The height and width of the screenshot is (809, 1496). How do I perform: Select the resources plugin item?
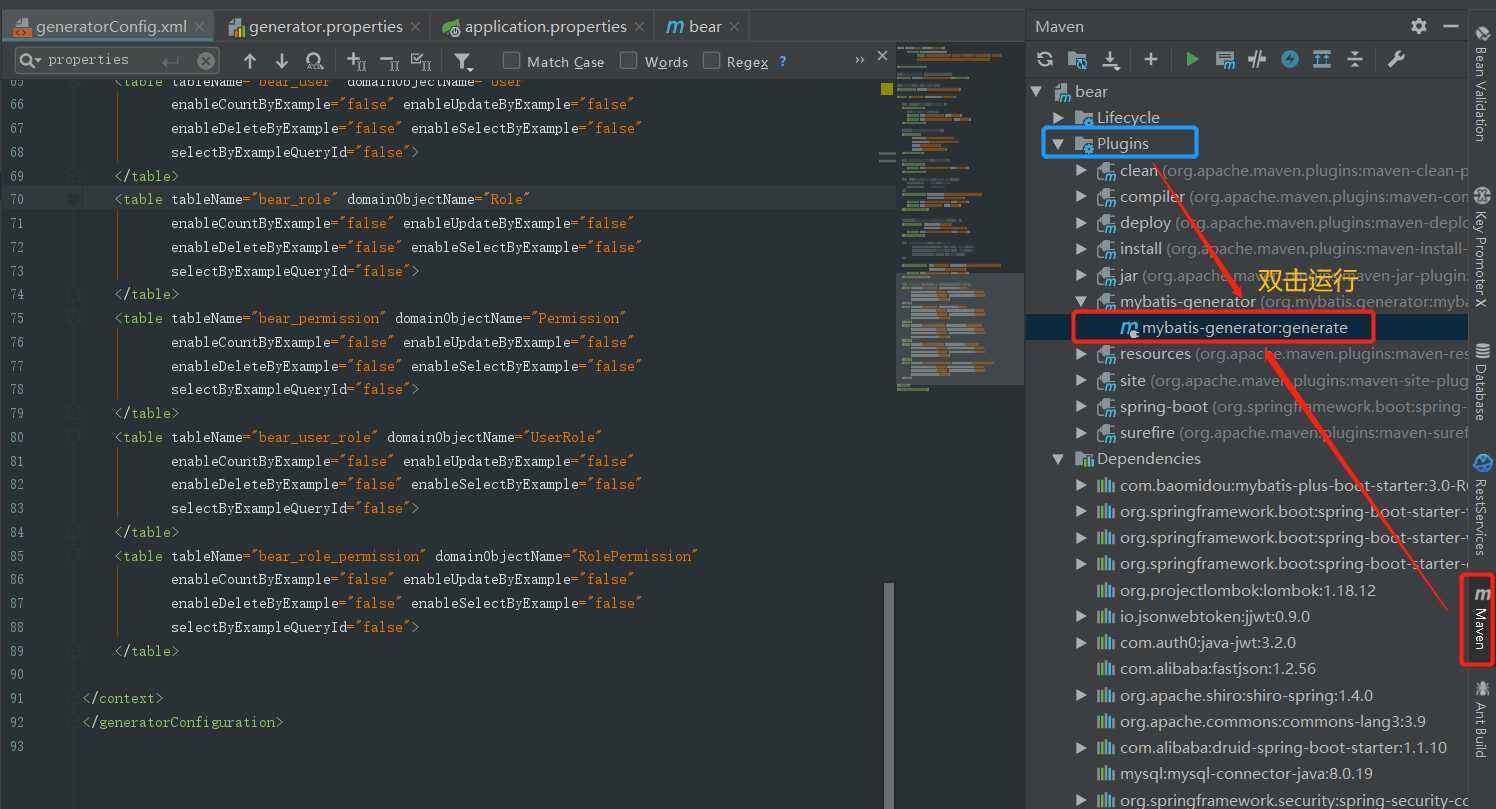[x=1246, y=354]
